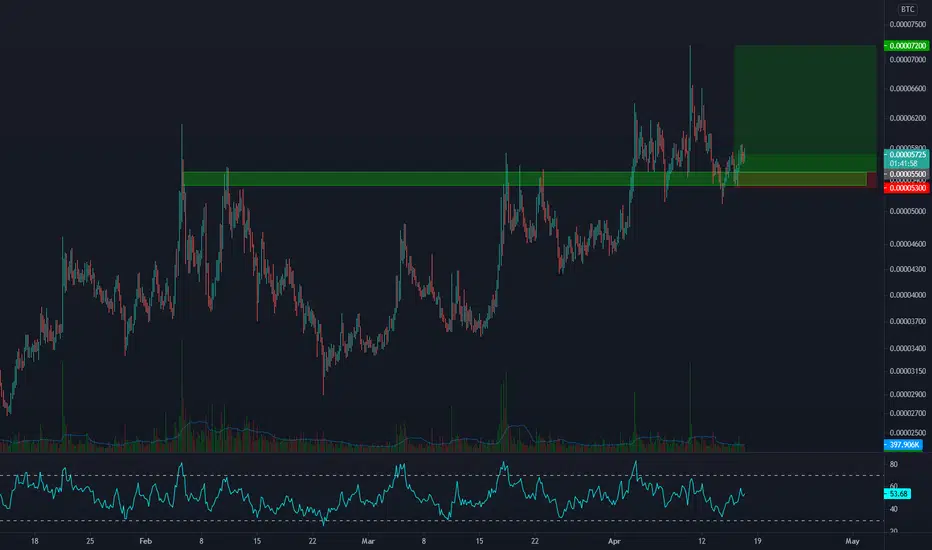
Task: Click the 25 date label on time axis
Action: coord(90,541)
